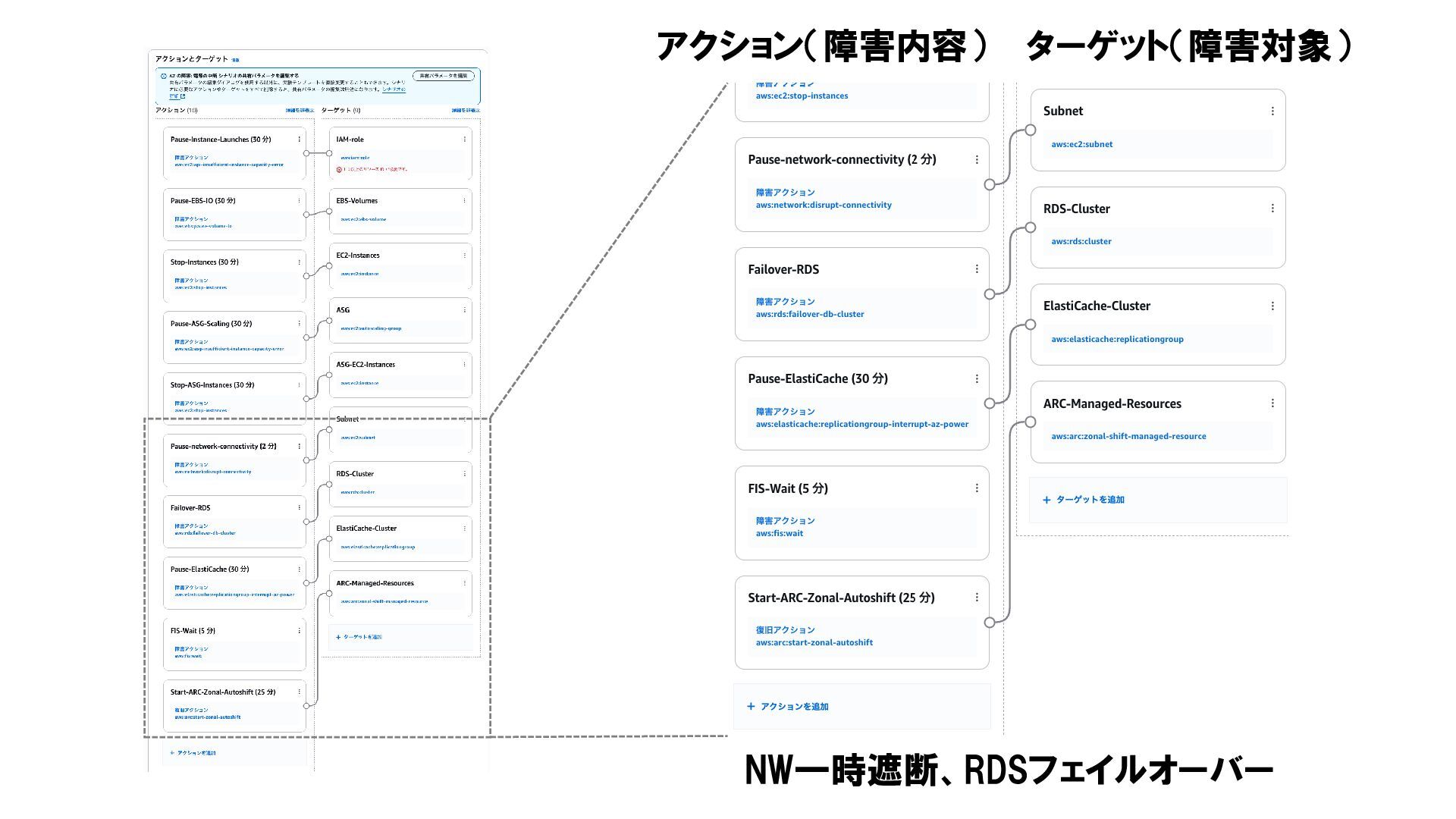Open kebab menu of Pause-Instance-Launches action card
Screen dimensions: 1456x819
click(x=300, y=140)
